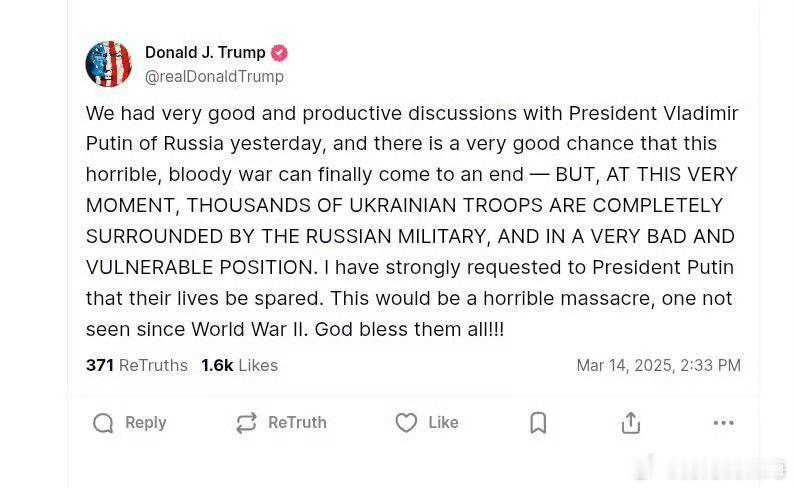Open the flag-themed profile avatar
This screenshot has width=794, height=488.
coord(108,64)
